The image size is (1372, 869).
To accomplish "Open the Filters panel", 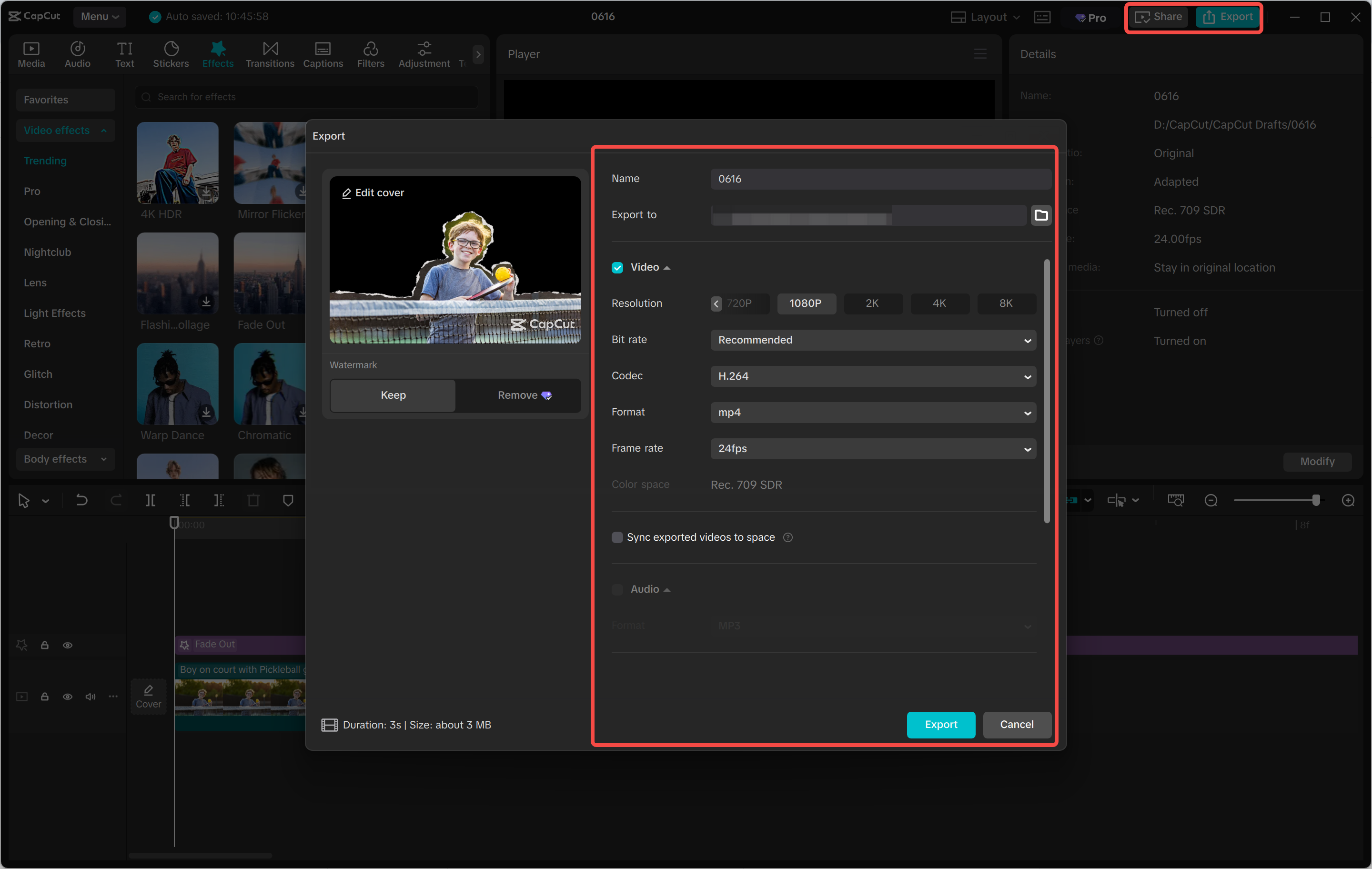I will pos(371,54).
